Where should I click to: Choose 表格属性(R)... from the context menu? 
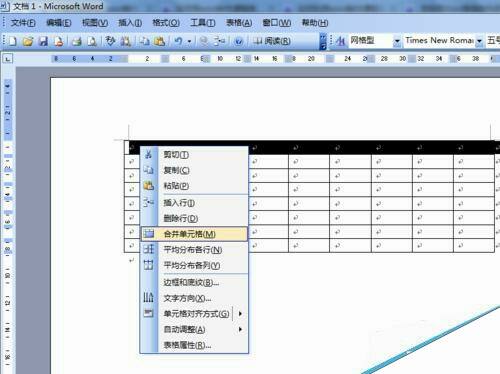194,345
